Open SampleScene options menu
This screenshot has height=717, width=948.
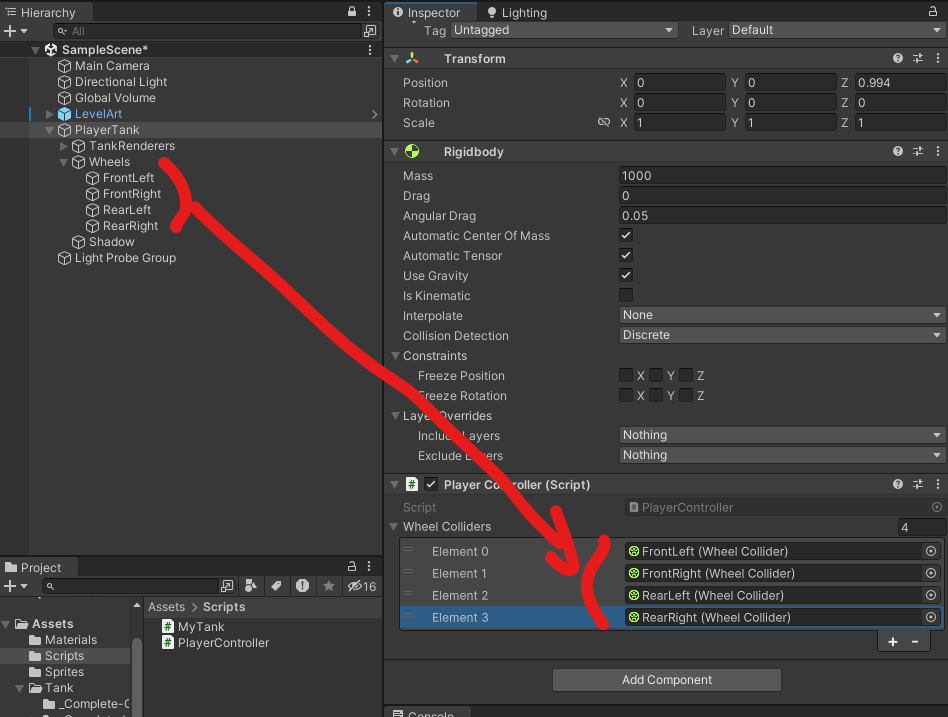[x=370, y=50]
